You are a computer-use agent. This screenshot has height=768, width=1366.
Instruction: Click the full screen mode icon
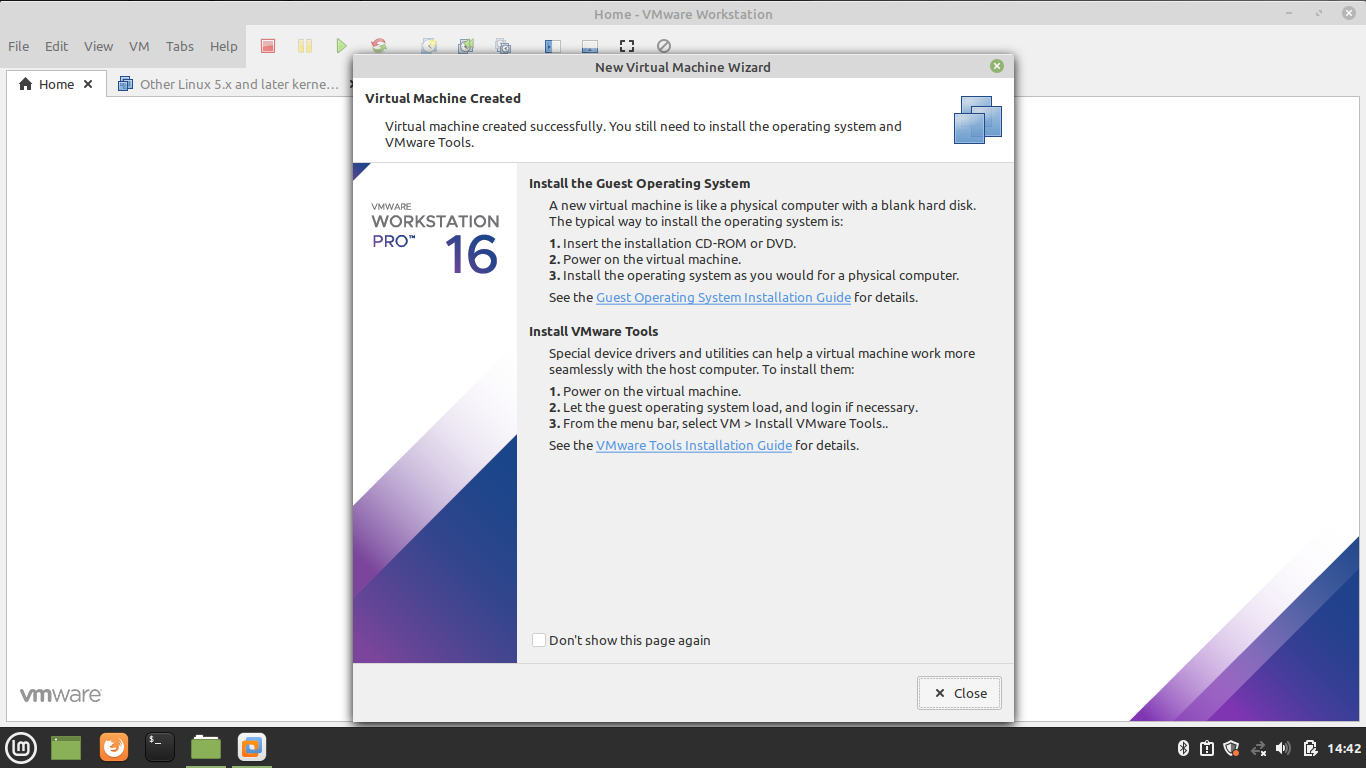[x=627, y=46]
